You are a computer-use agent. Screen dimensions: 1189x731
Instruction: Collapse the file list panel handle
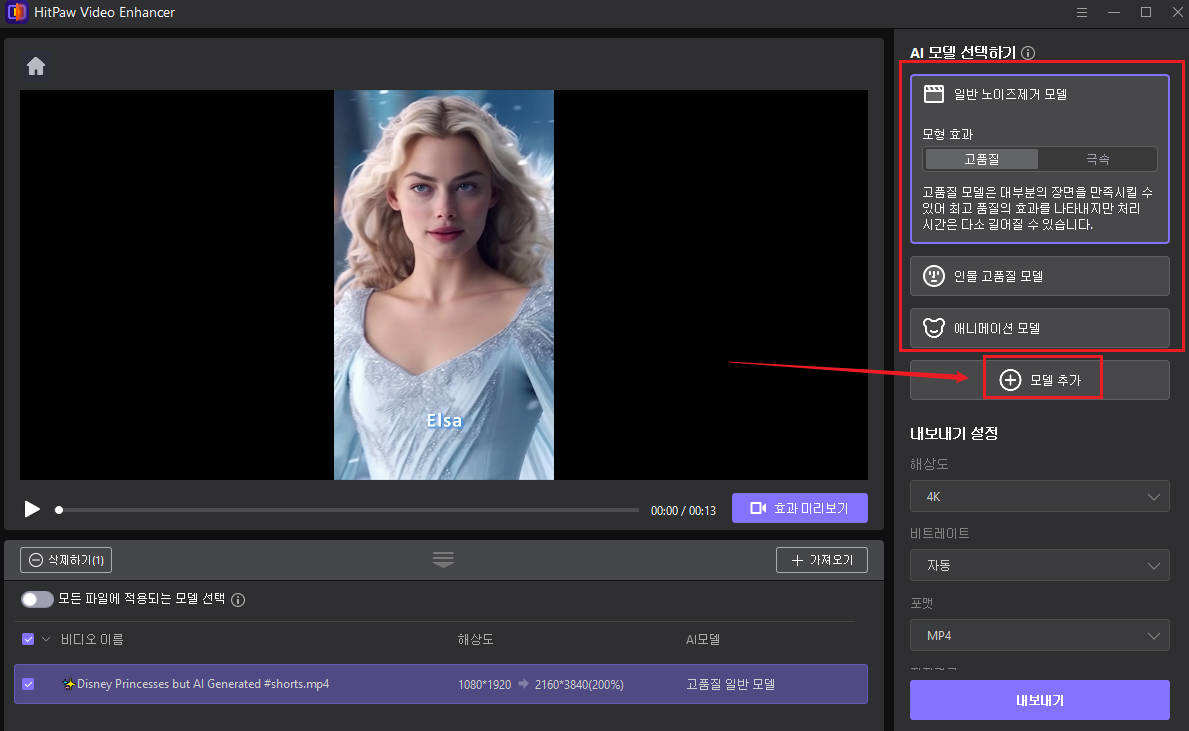[x=444, y=560]
